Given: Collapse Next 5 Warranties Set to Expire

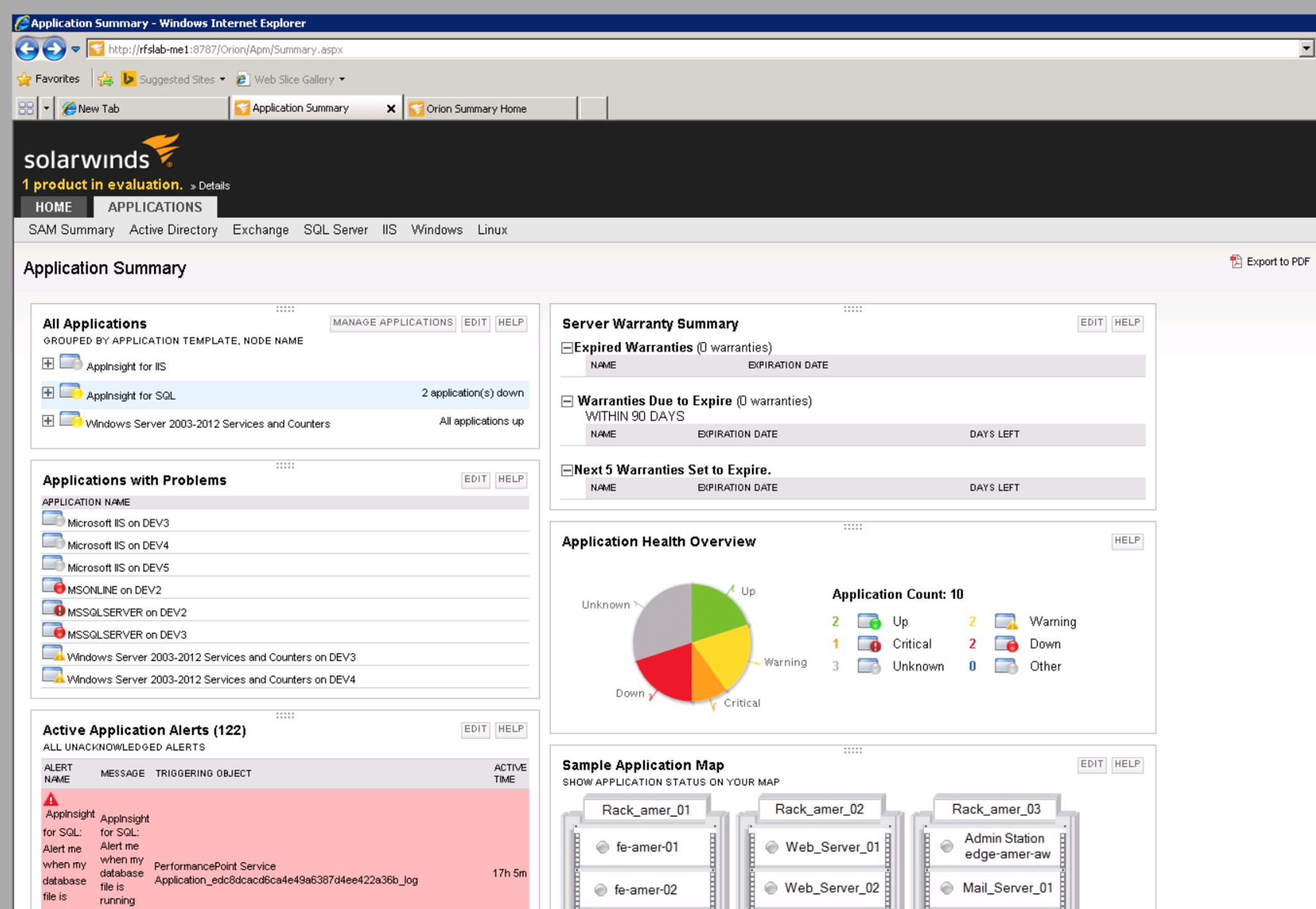Looking at the screenshot, I should (567, 470).
